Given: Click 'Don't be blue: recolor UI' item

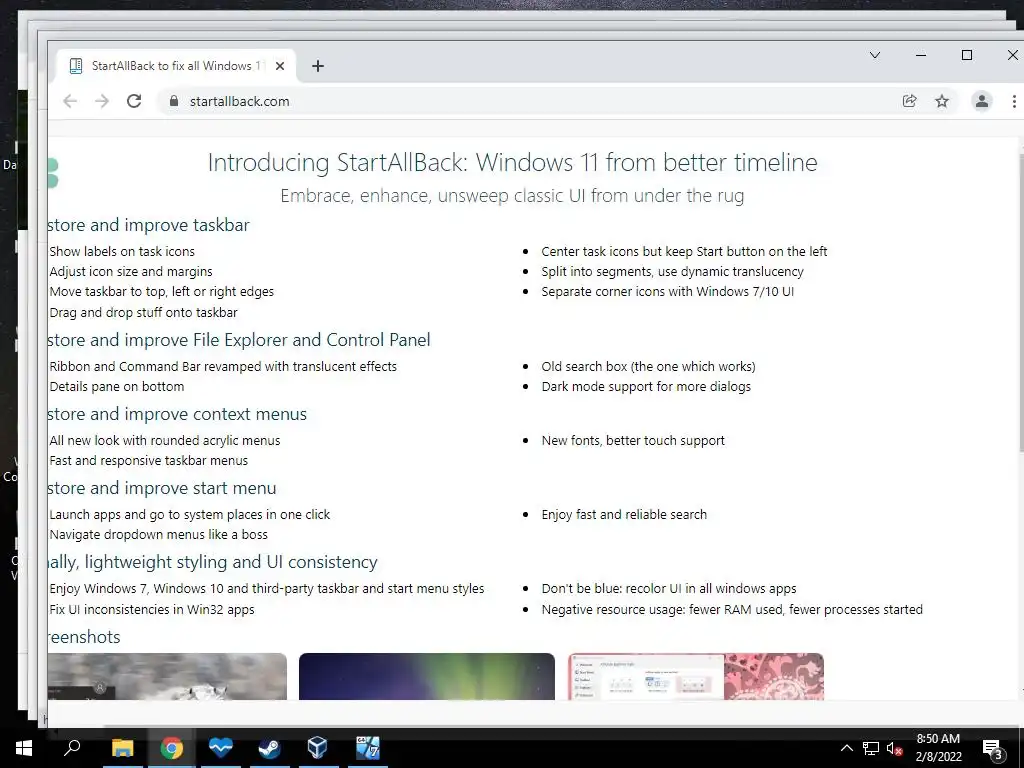Looking at the screenshot, I should pyautogui.click(x=669, y=588).
